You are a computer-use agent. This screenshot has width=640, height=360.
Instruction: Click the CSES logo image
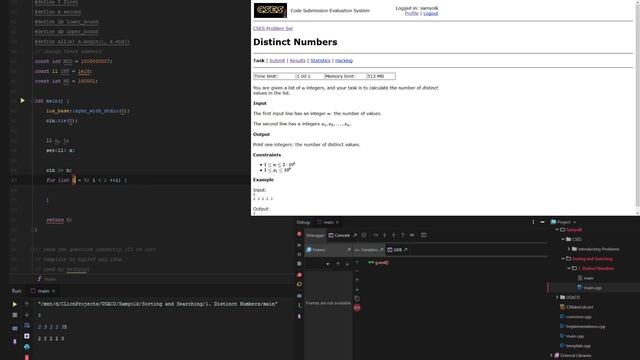pos(270,10)
